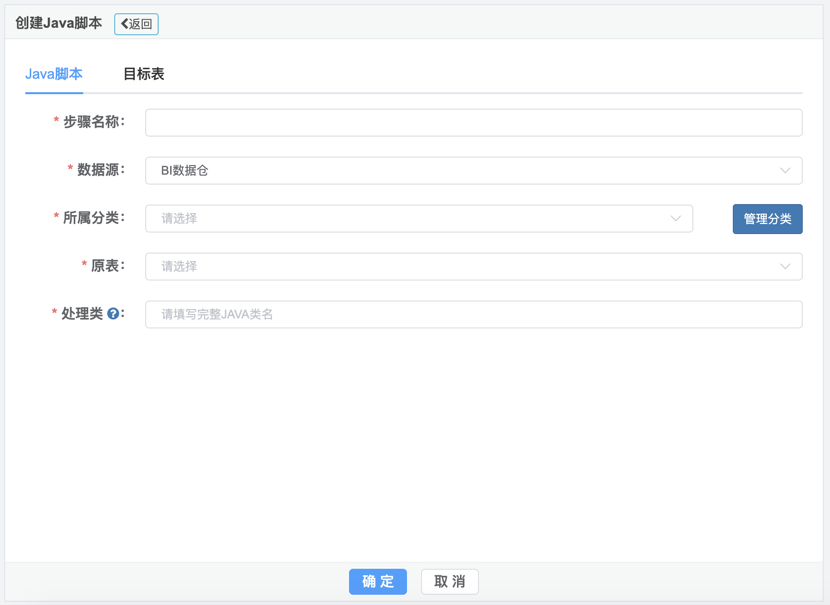Screen dimensions: 830x605
Task: Click the arrow icon in 原表 field
Action: coord(785,267)
